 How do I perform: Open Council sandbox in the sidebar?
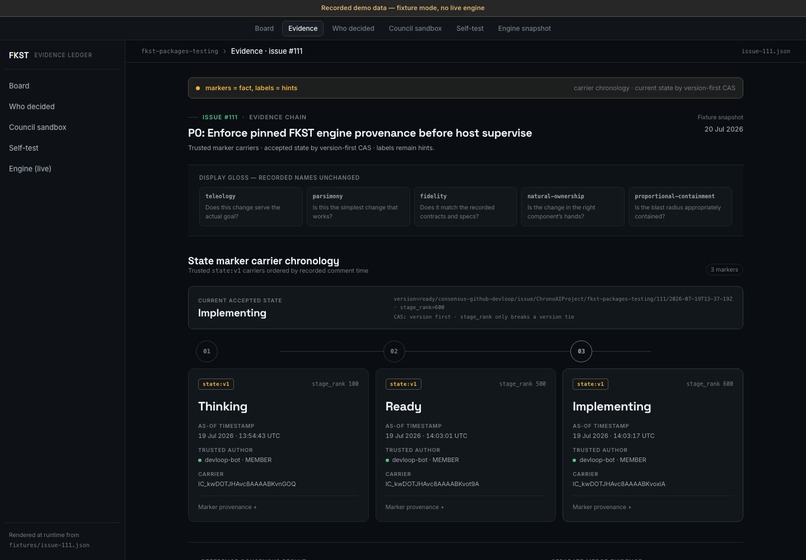(38, 127)
